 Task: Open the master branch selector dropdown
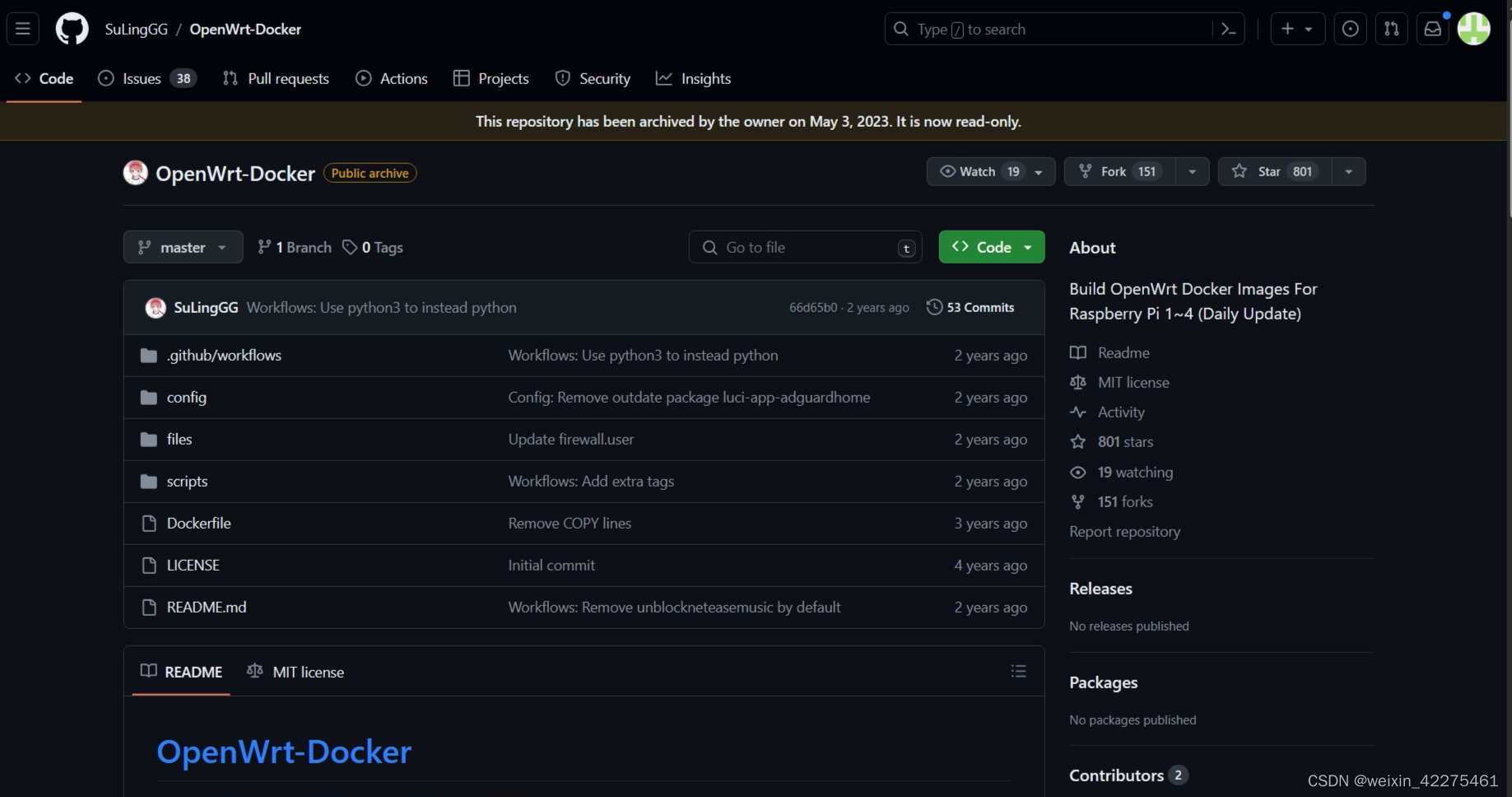click(x=183, y=248)
